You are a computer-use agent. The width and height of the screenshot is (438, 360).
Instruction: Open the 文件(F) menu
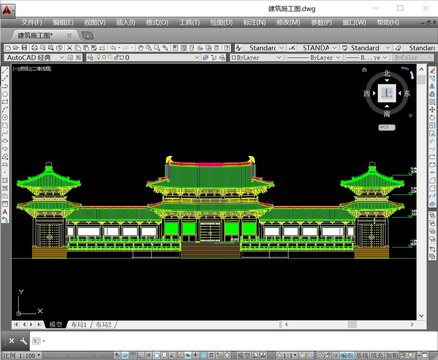pos(32,22)
